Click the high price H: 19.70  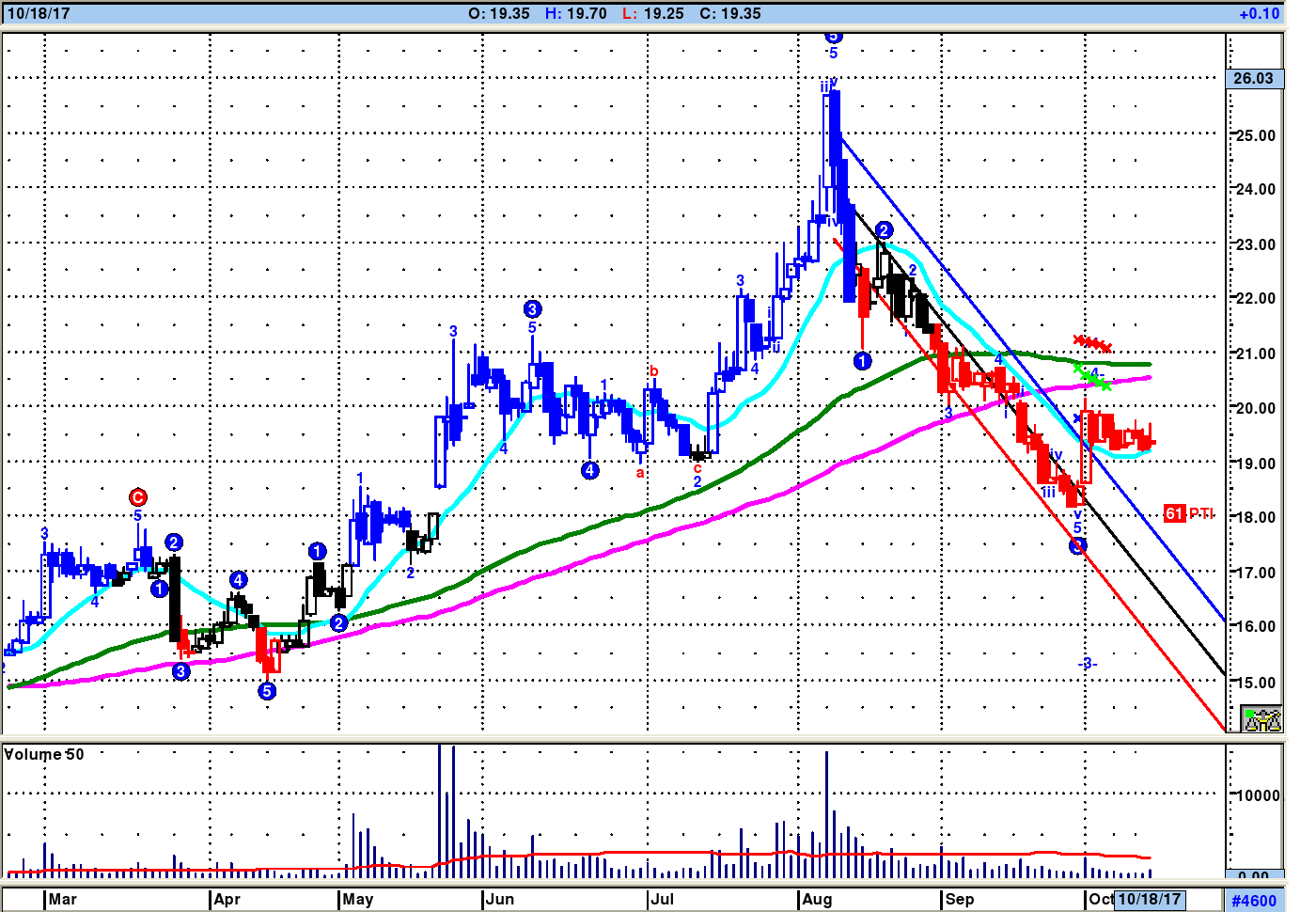[x=576, y=14]
